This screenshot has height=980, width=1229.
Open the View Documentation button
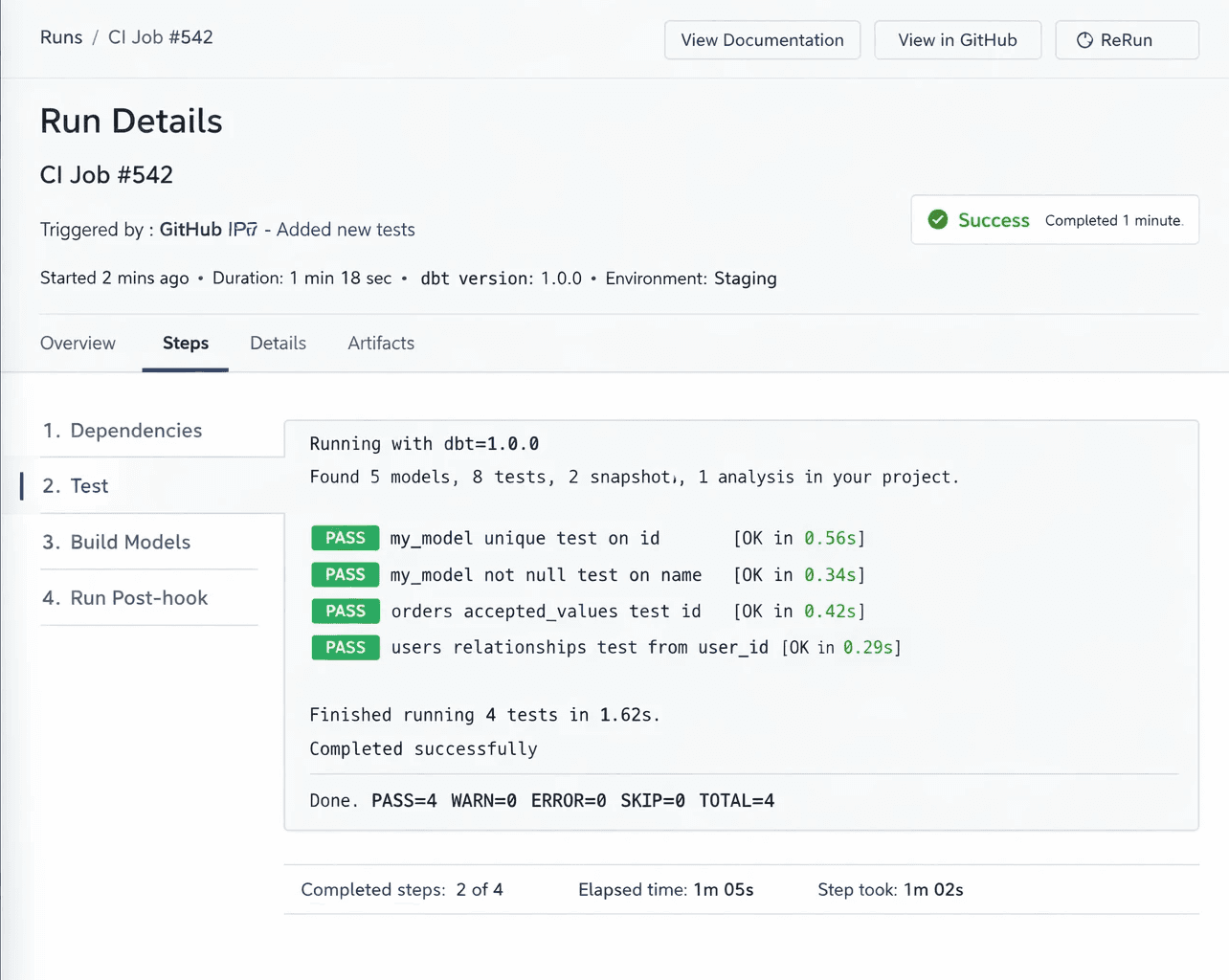tap(763, 40)
